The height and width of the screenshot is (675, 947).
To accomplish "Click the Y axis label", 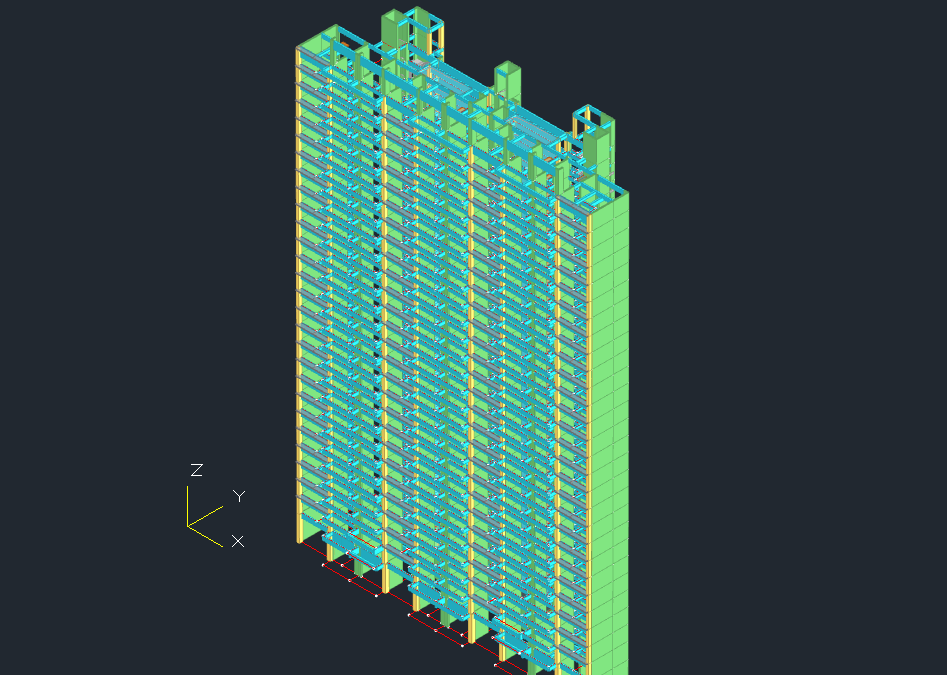I will (x=239, y=496).
